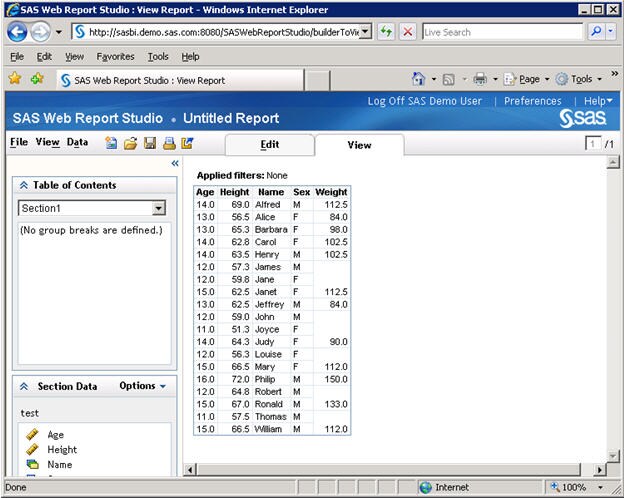Click the Save report disk icon
Image resolution: width=624 pixels, height=498 pixels.
[x=149, y=144]
